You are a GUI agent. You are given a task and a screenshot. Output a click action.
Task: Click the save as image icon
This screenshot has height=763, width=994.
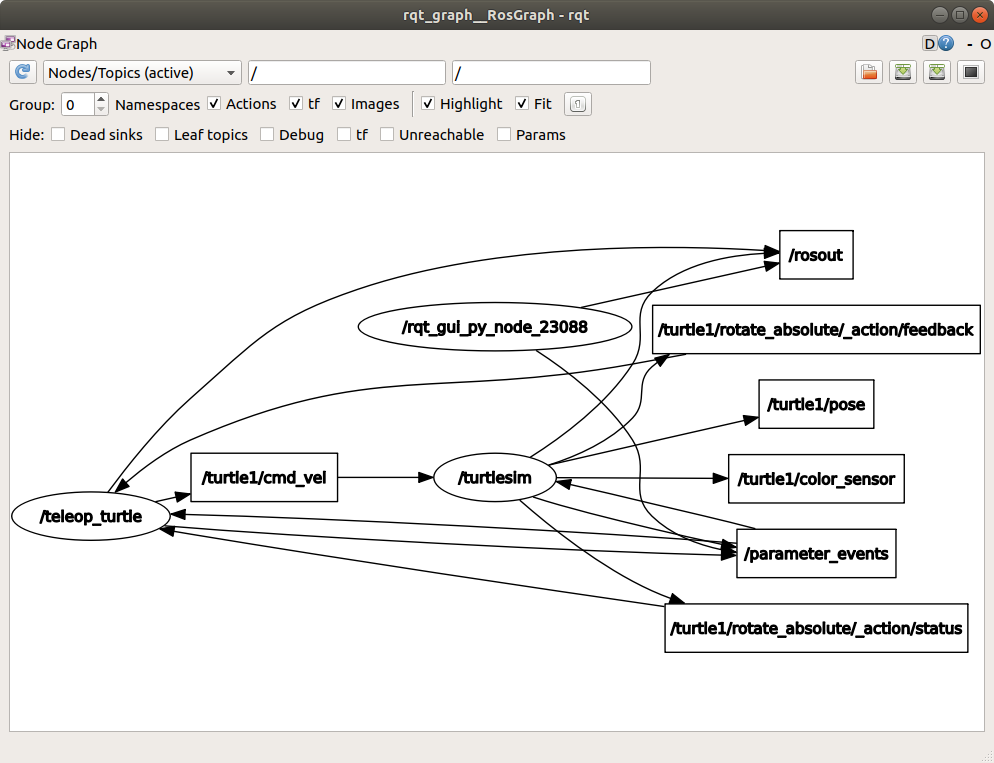point(970,73)
